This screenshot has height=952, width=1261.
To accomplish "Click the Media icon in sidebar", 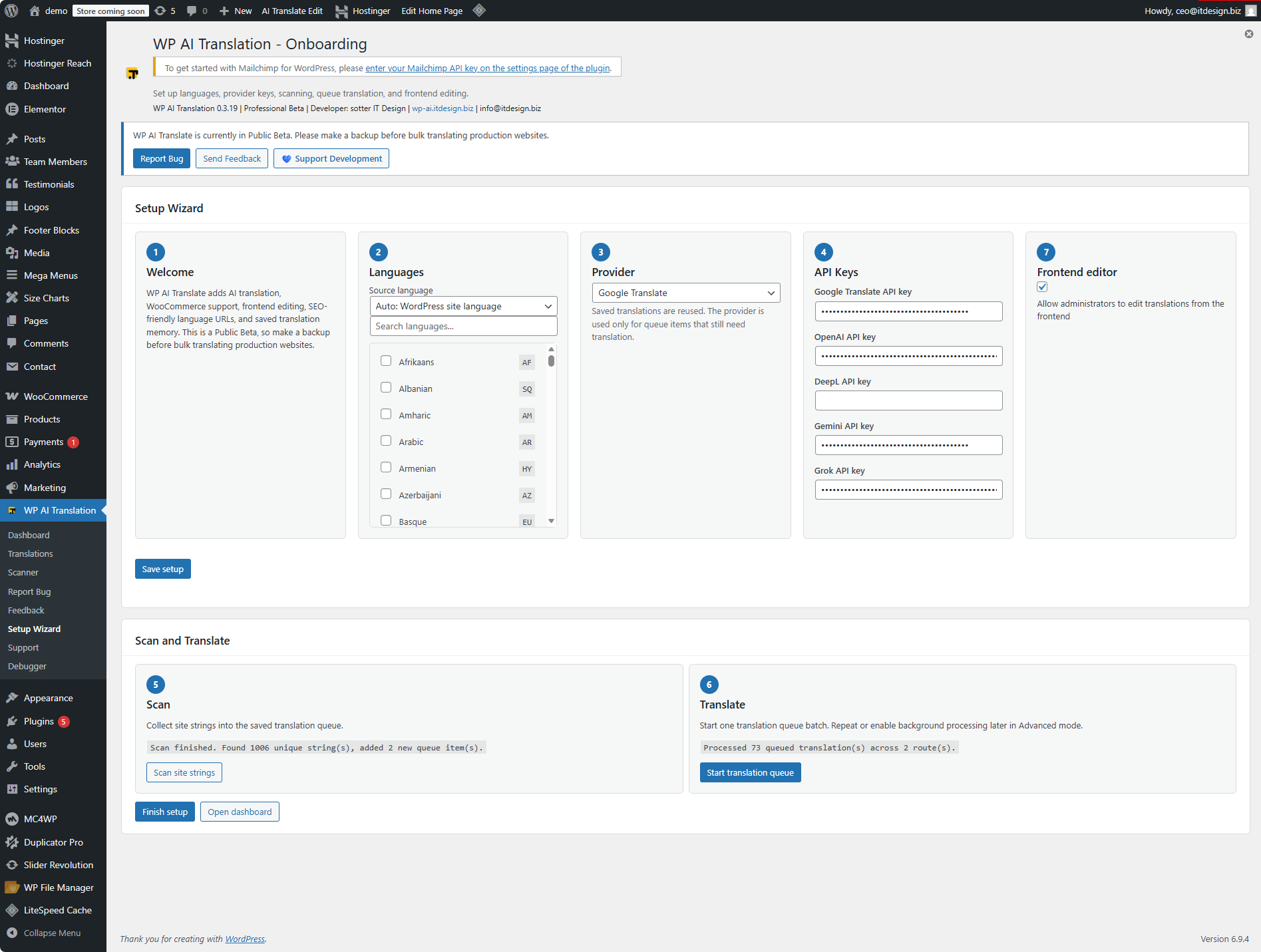I will [12, 253].
